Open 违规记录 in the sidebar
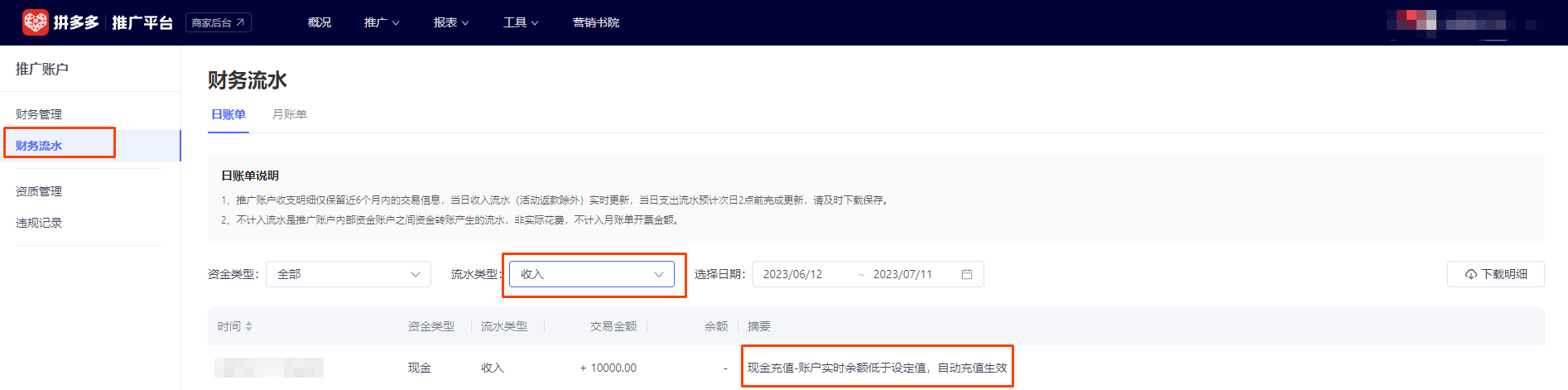This screenshot has width=1568, height=390. pos(39,223)
